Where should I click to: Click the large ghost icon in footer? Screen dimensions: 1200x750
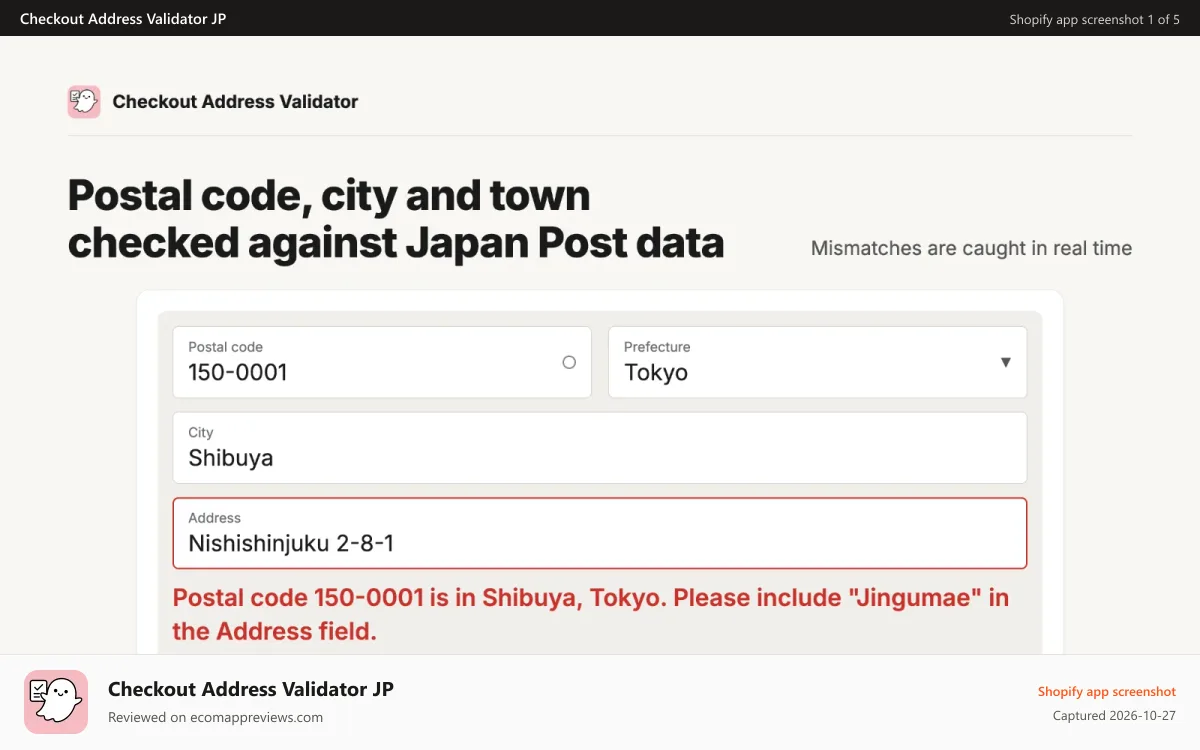[x=56, y=702]
